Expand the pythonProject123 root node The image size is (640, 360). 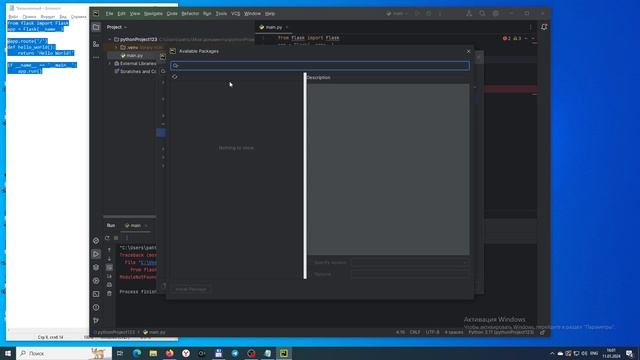click(x=110, y=39)
